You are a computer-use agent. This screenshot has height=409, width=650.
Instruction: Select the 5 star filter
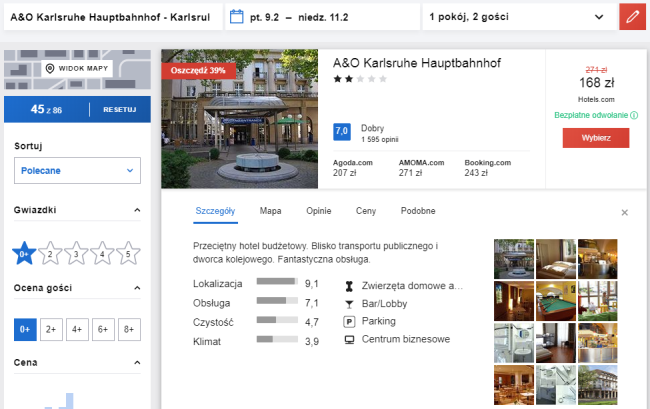coord(128,253)
